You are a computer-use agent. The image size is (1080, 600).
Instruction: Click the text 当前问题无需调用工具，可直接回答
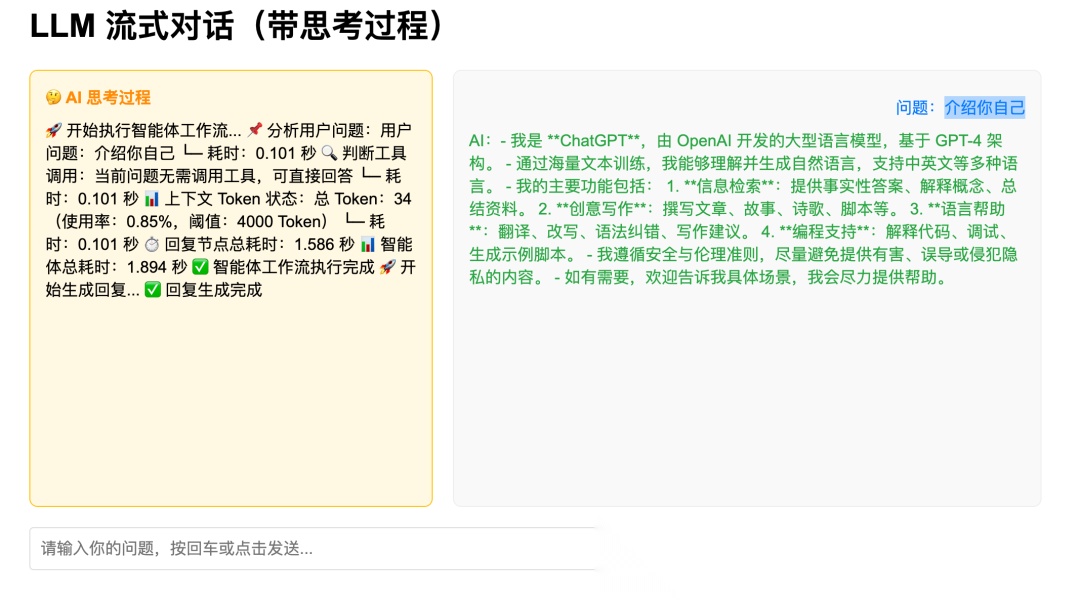224,176
